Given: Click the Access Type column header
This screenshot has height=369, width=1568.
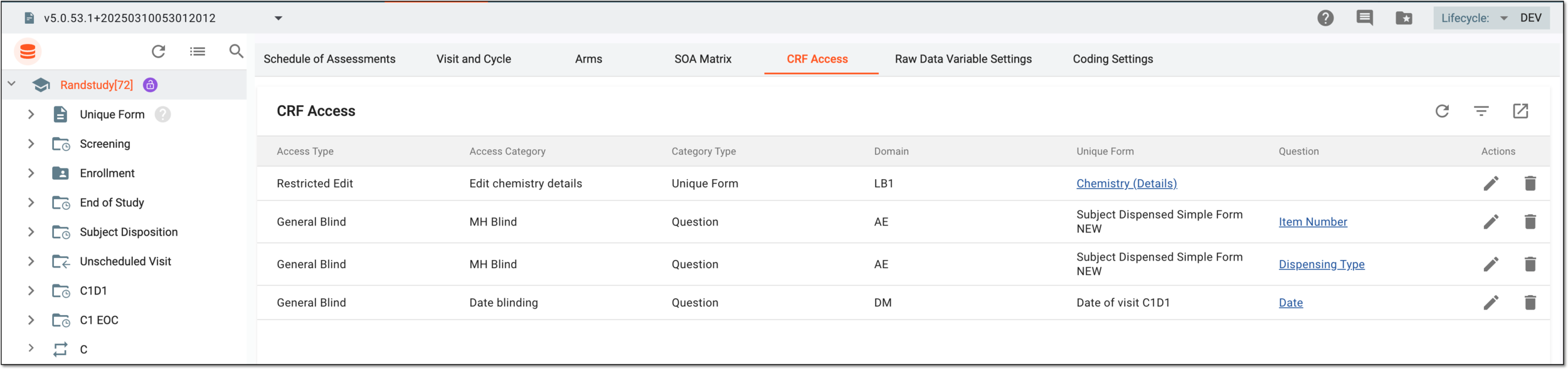Looking at the screenshot, I should [305, 152].
